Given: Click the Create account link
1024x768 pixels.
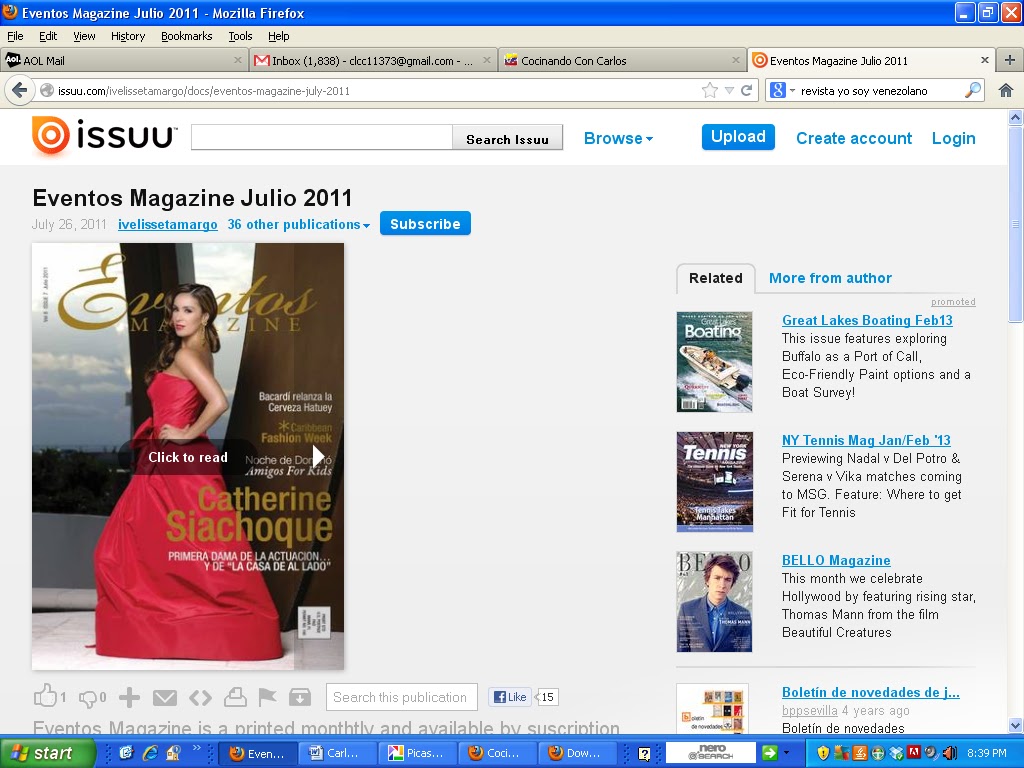Looking at the screenshot, I should pyautogui.click(x=854, y=138).
